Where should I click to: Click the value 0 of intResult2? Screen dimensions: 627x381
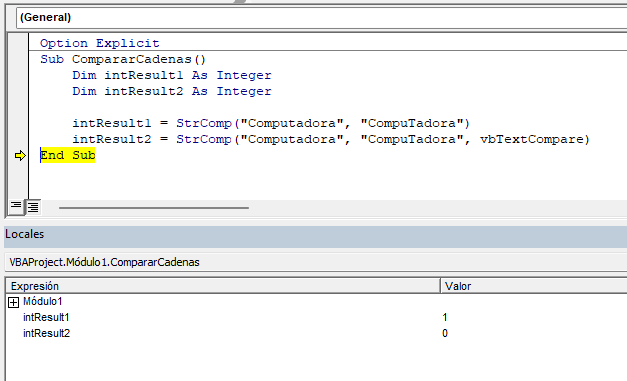click(x=445, y=333)
